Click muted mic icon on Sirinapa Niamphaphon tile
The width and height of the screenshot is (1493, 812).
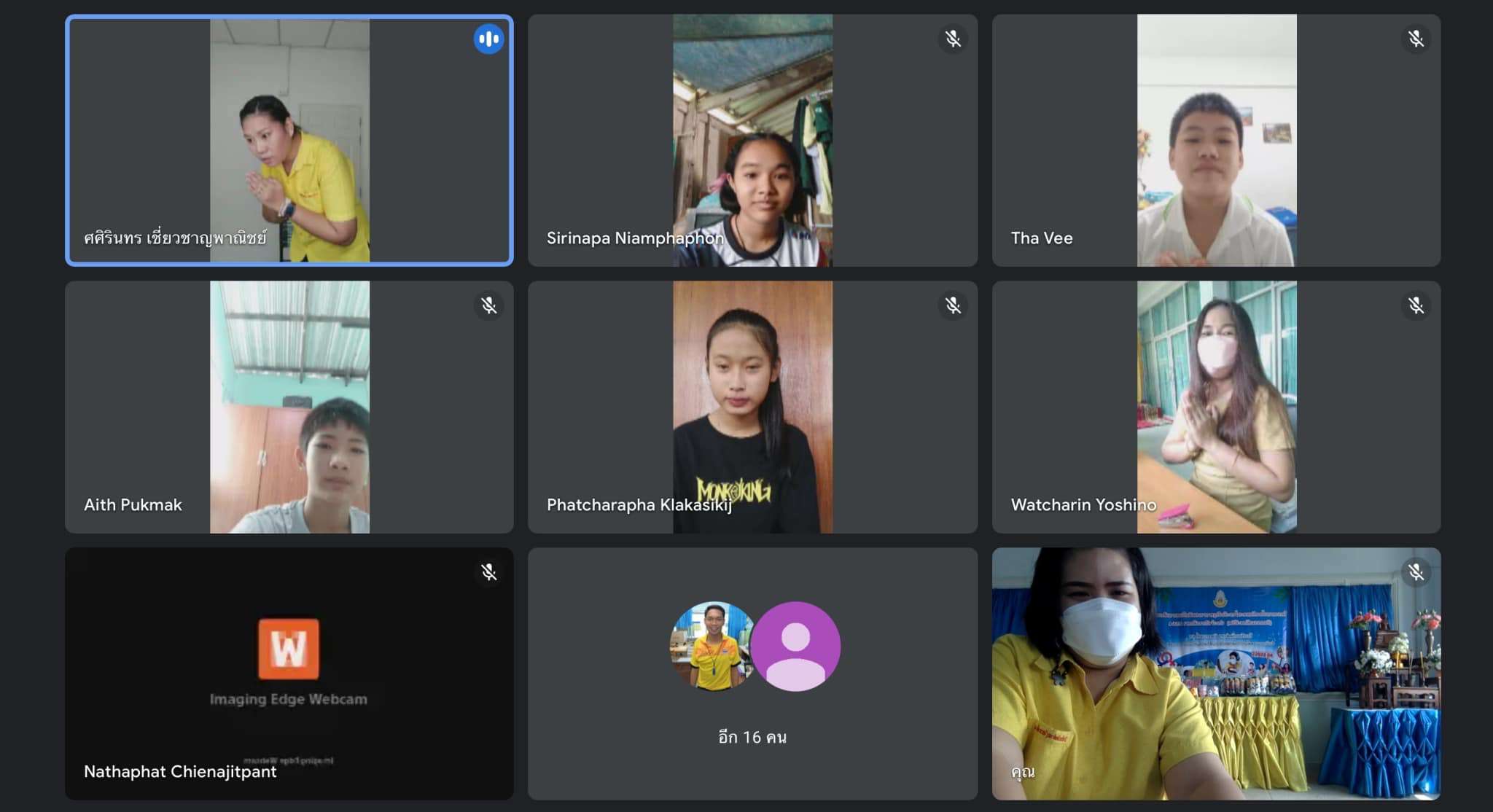click(952, 39)
